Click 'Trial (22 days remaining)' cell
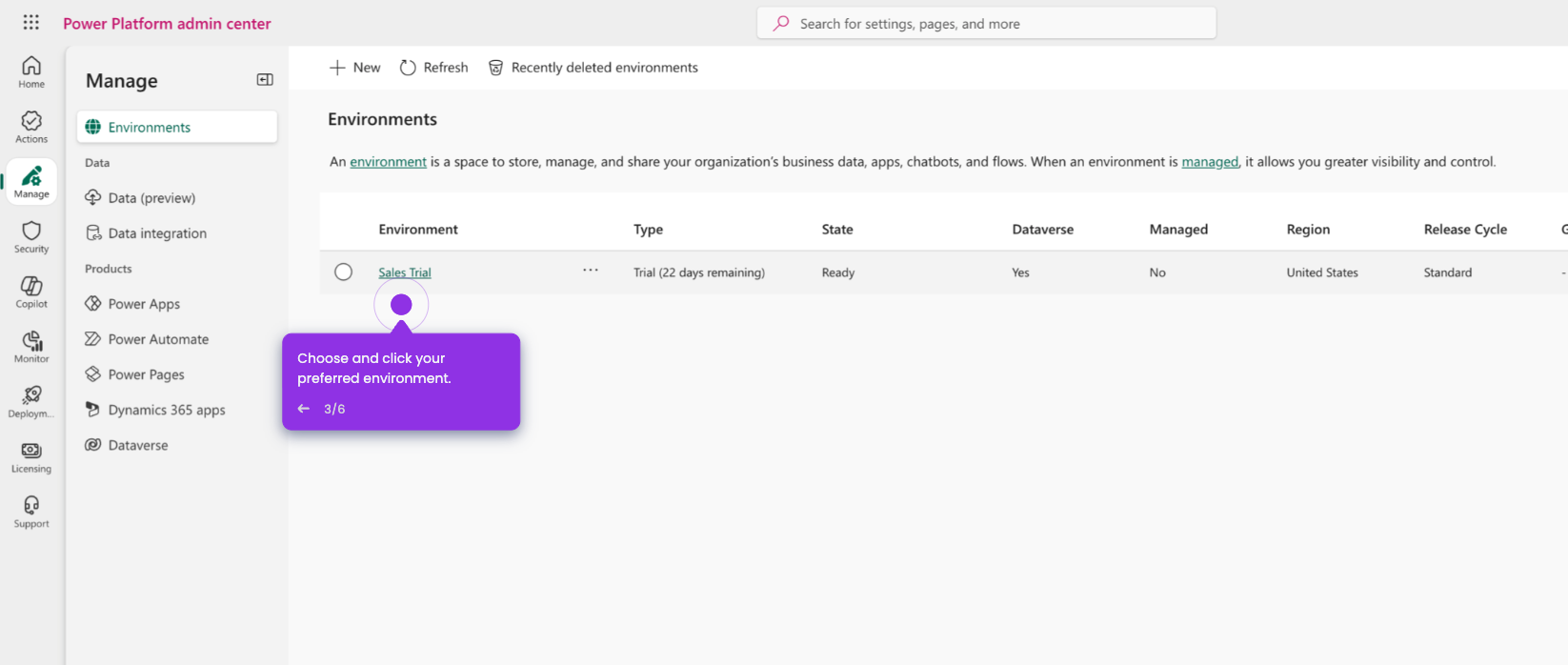The image size is (1568, 665). [699, 272]
